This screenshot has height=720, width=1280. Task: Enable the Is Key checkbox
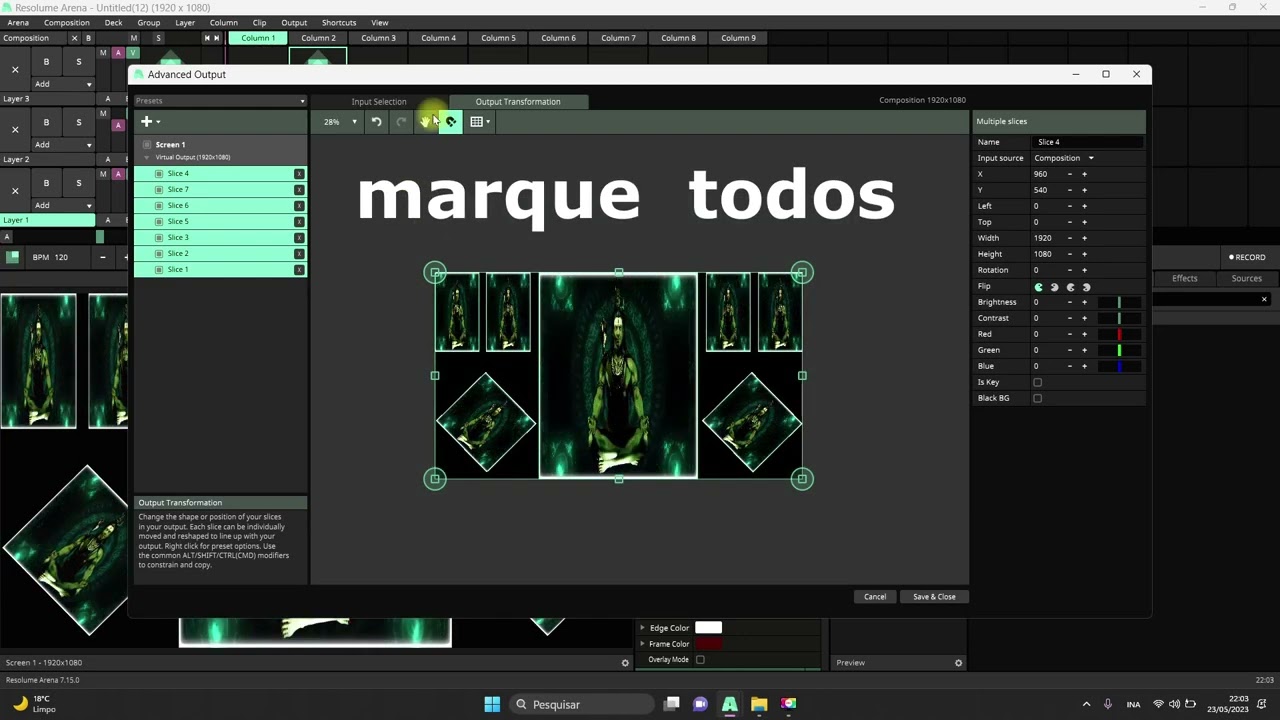pos(1037,382)
